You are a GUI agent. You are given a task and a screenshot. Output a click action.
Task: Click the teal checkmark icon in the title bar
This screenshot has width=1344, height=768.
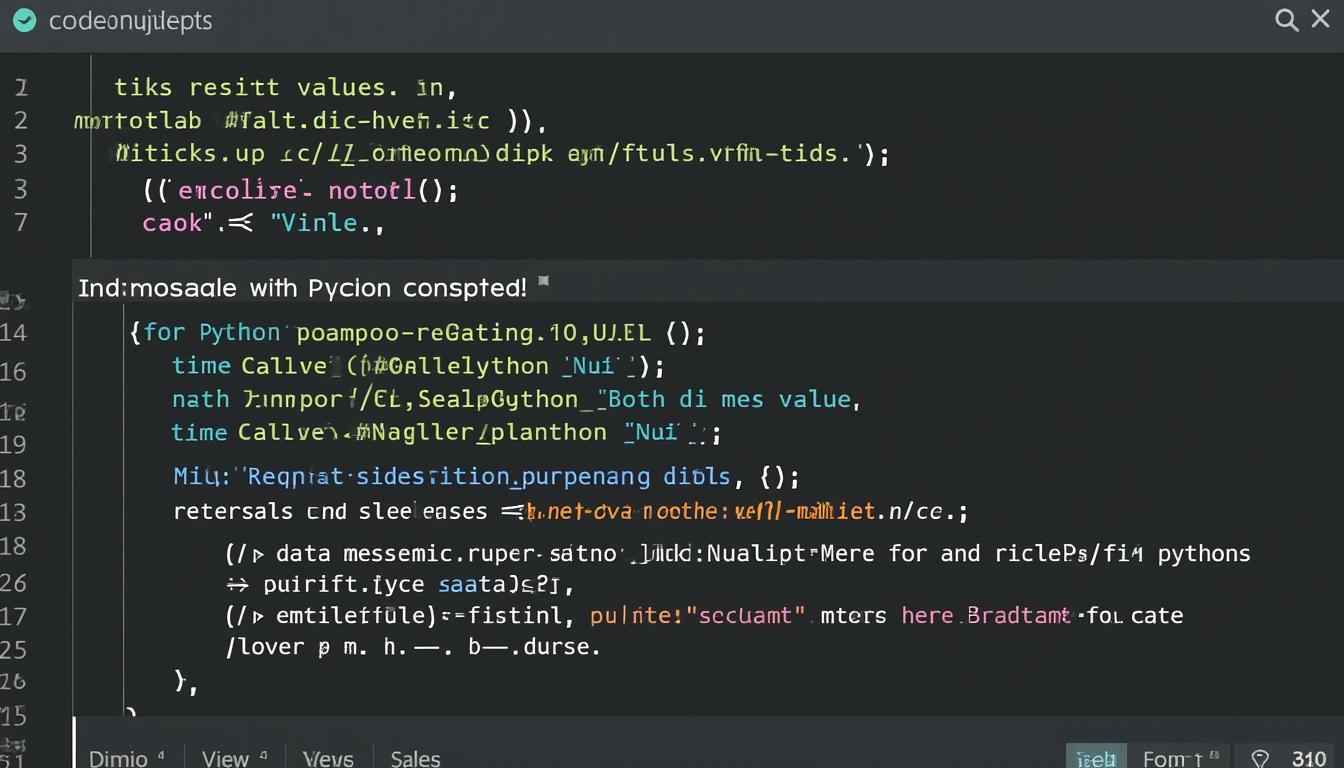tap(25, 19)
